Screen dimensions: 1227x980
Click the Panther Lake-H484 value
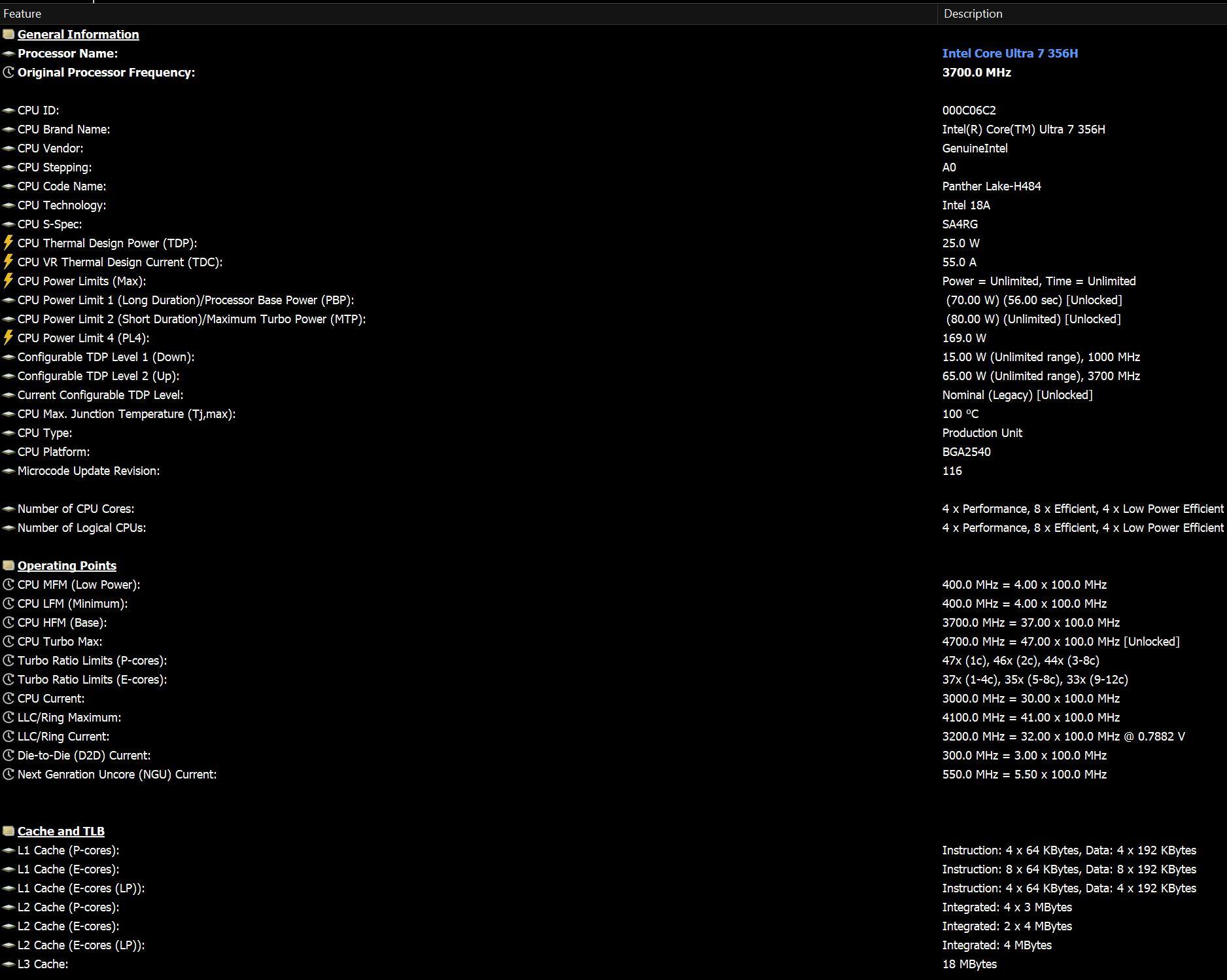click(992, 186)
